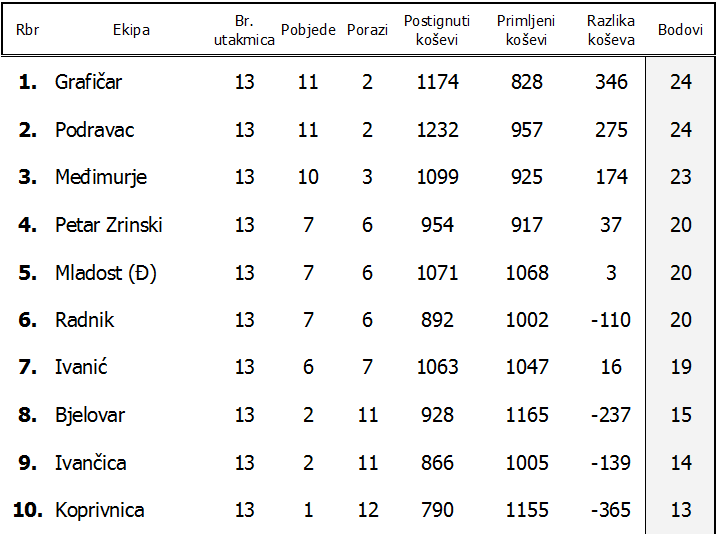Click the Rbr column header
Screen dimensions: 717x537
coord(27,30)
